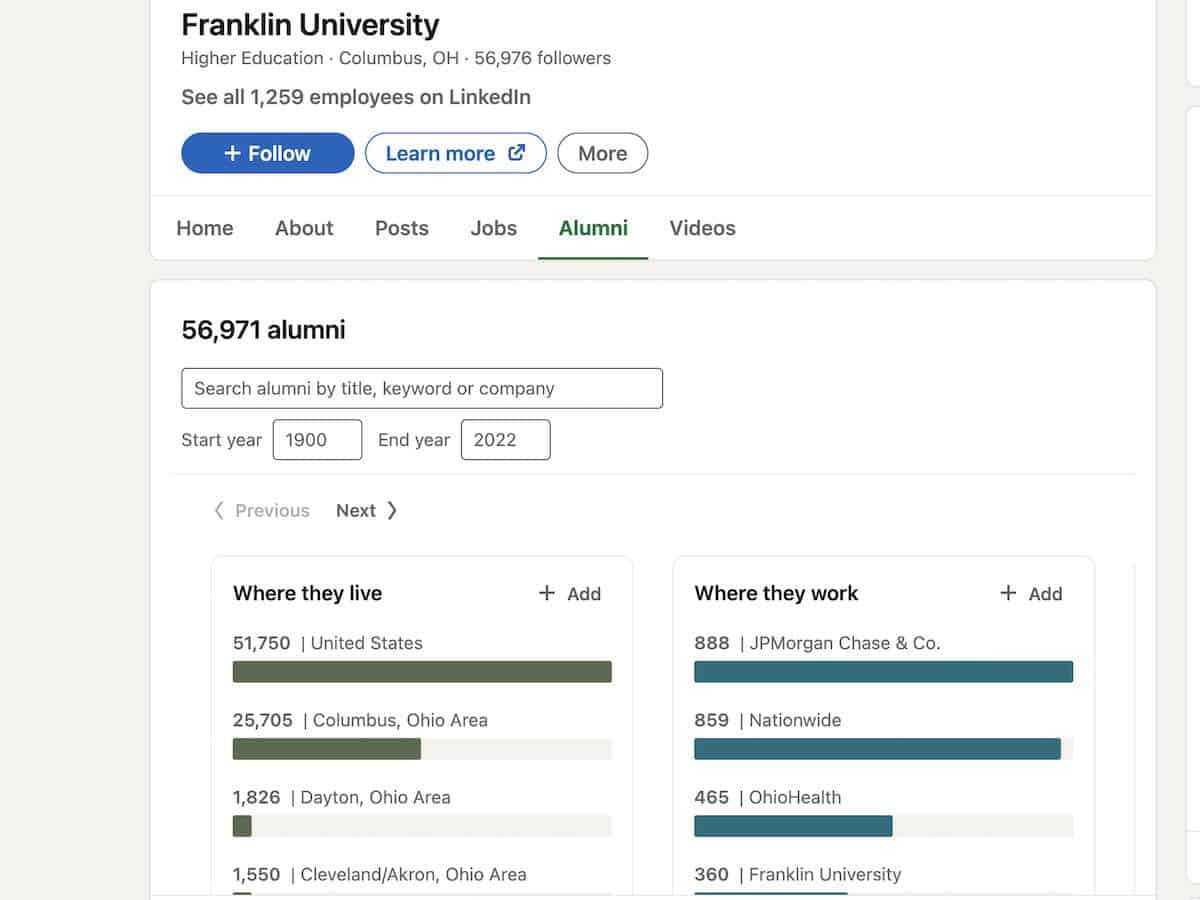Click the United States bar
Image resolution: width=1200 pixels, height=900 pixels.
click(422, 672)
